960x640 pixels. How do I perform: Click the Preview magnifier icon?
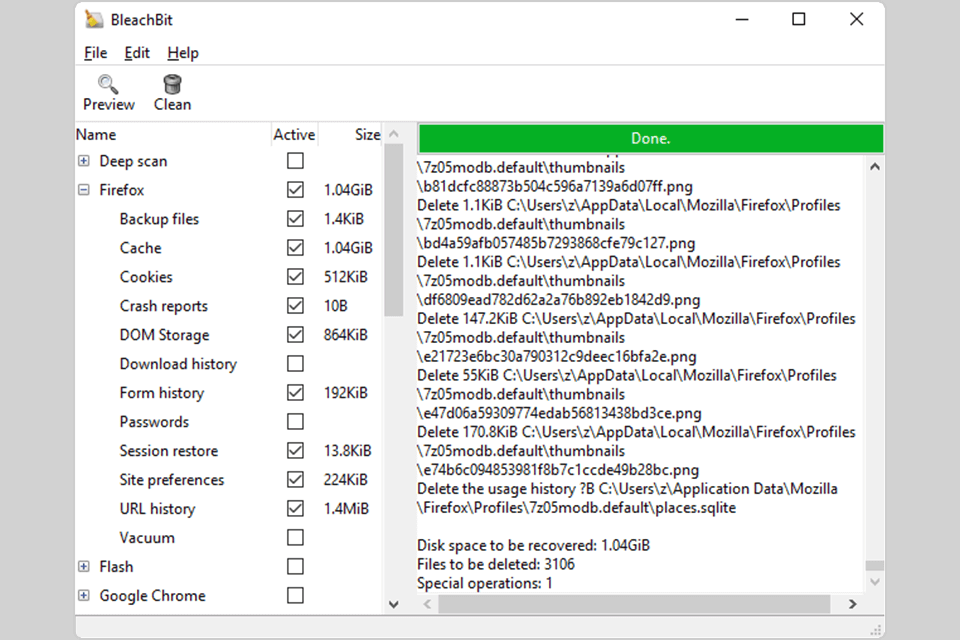click(x=108, y=83)
